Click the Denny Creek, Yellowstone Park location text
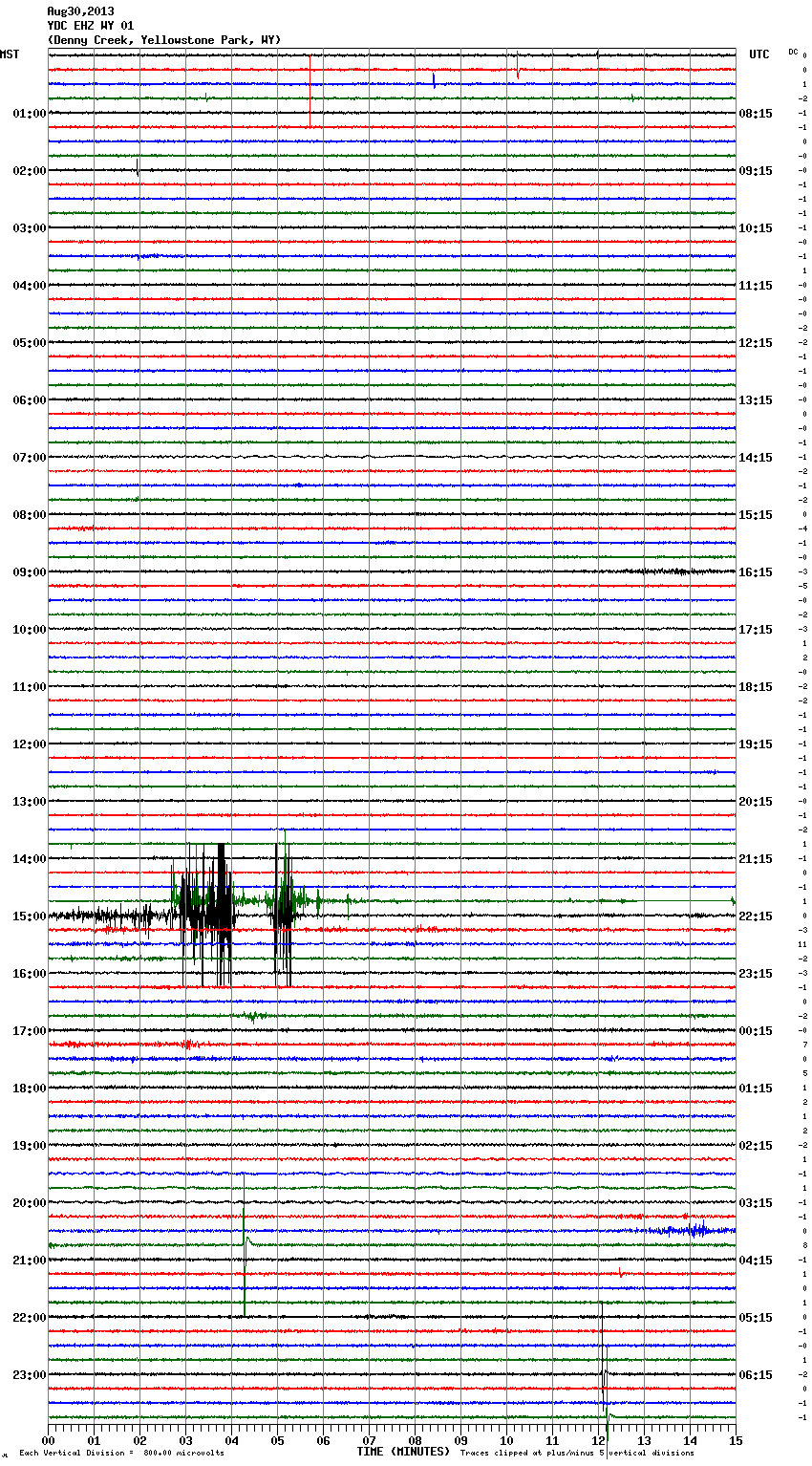 click(x=163, y=40)
